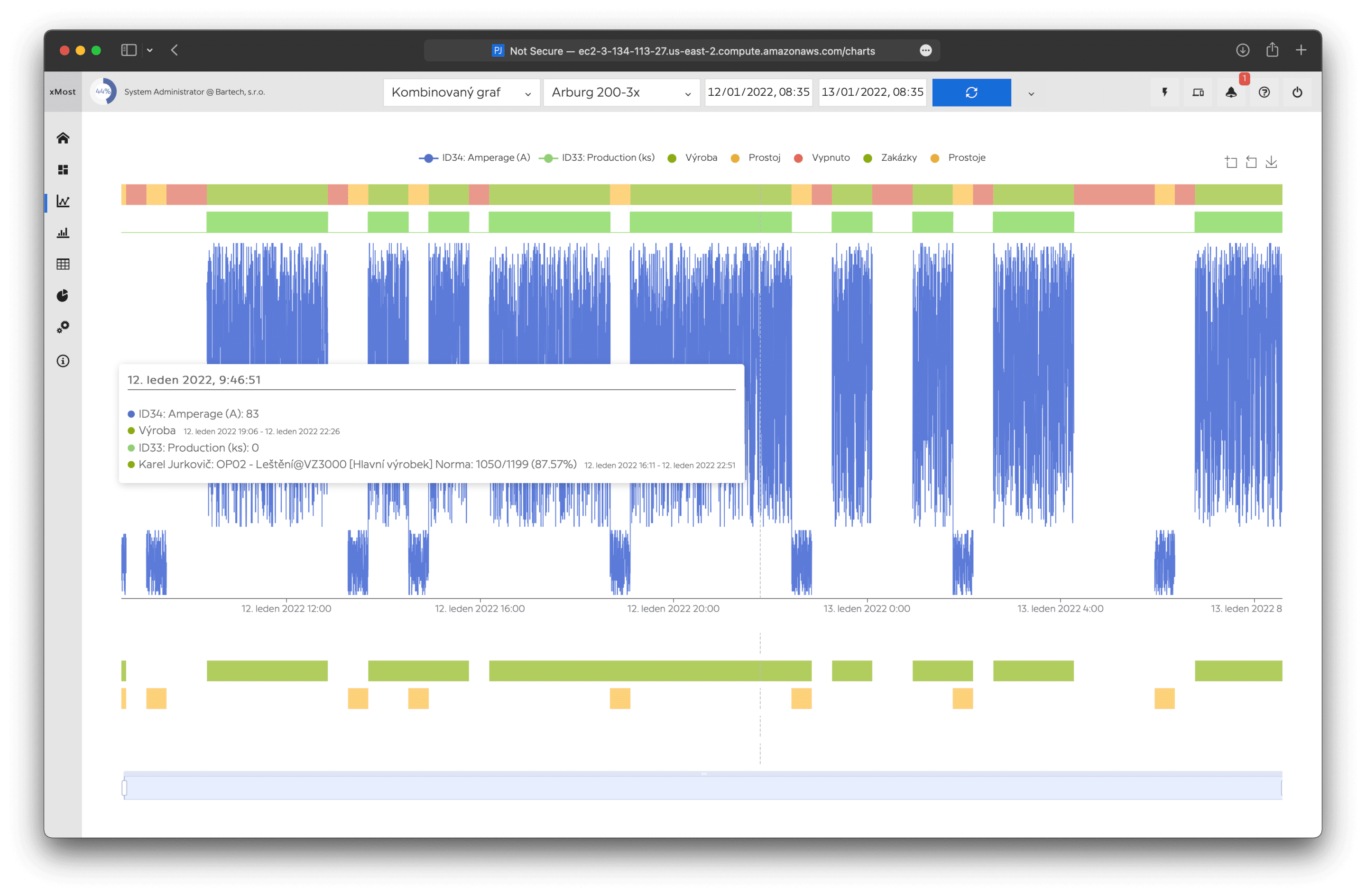1366x896 pixels.
Task: Open the Arburg 200-3x machine dropdown
Action: tap(622, 92)
